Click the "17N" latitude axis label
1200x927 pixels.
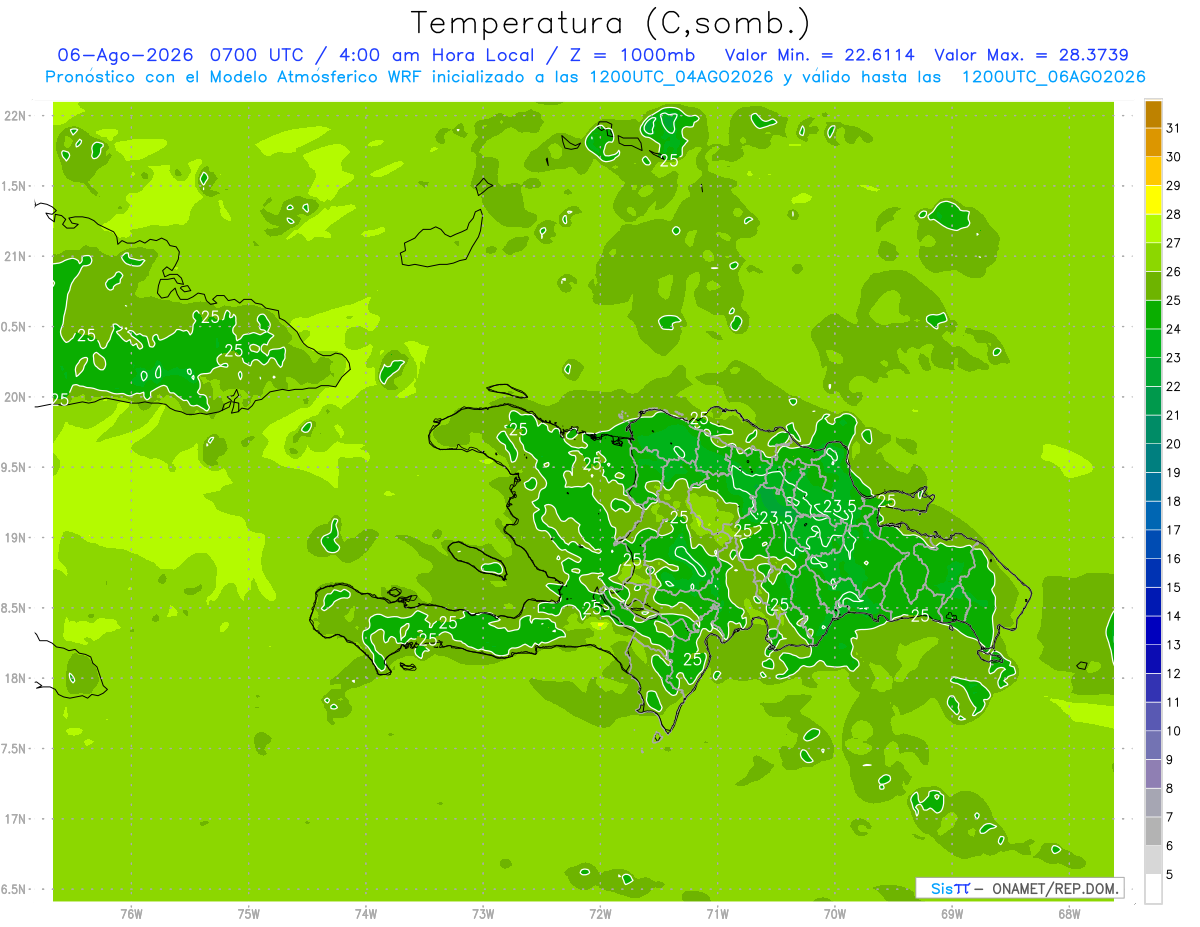coord(16,819)
